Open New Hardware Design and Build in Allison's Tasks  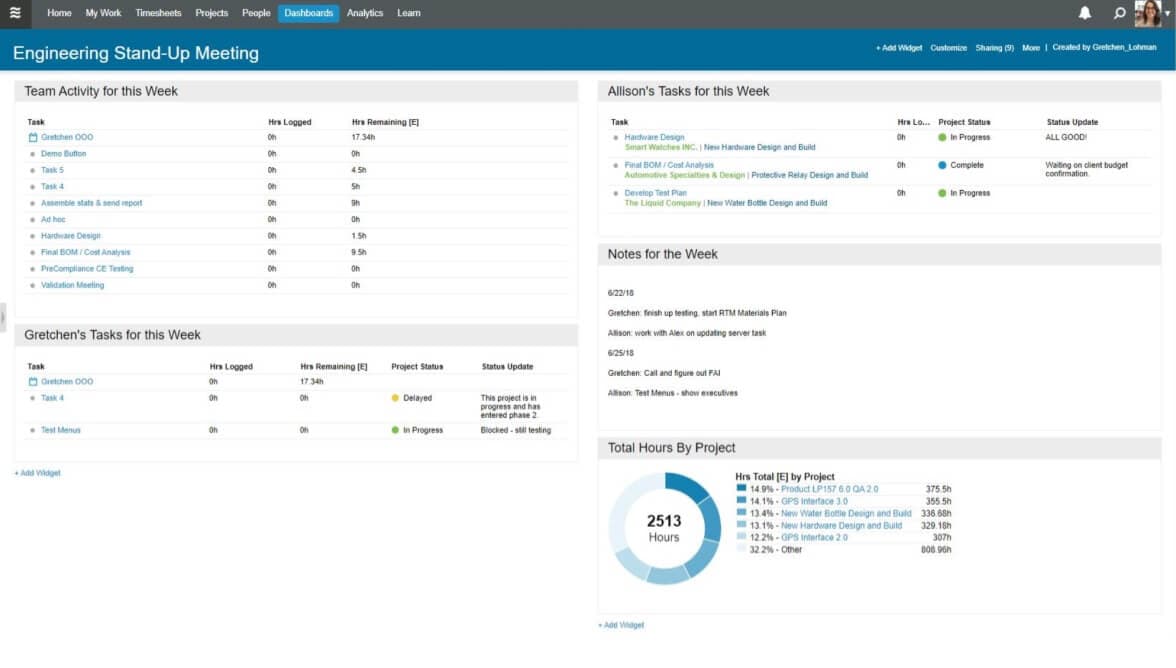click(759, 148)
